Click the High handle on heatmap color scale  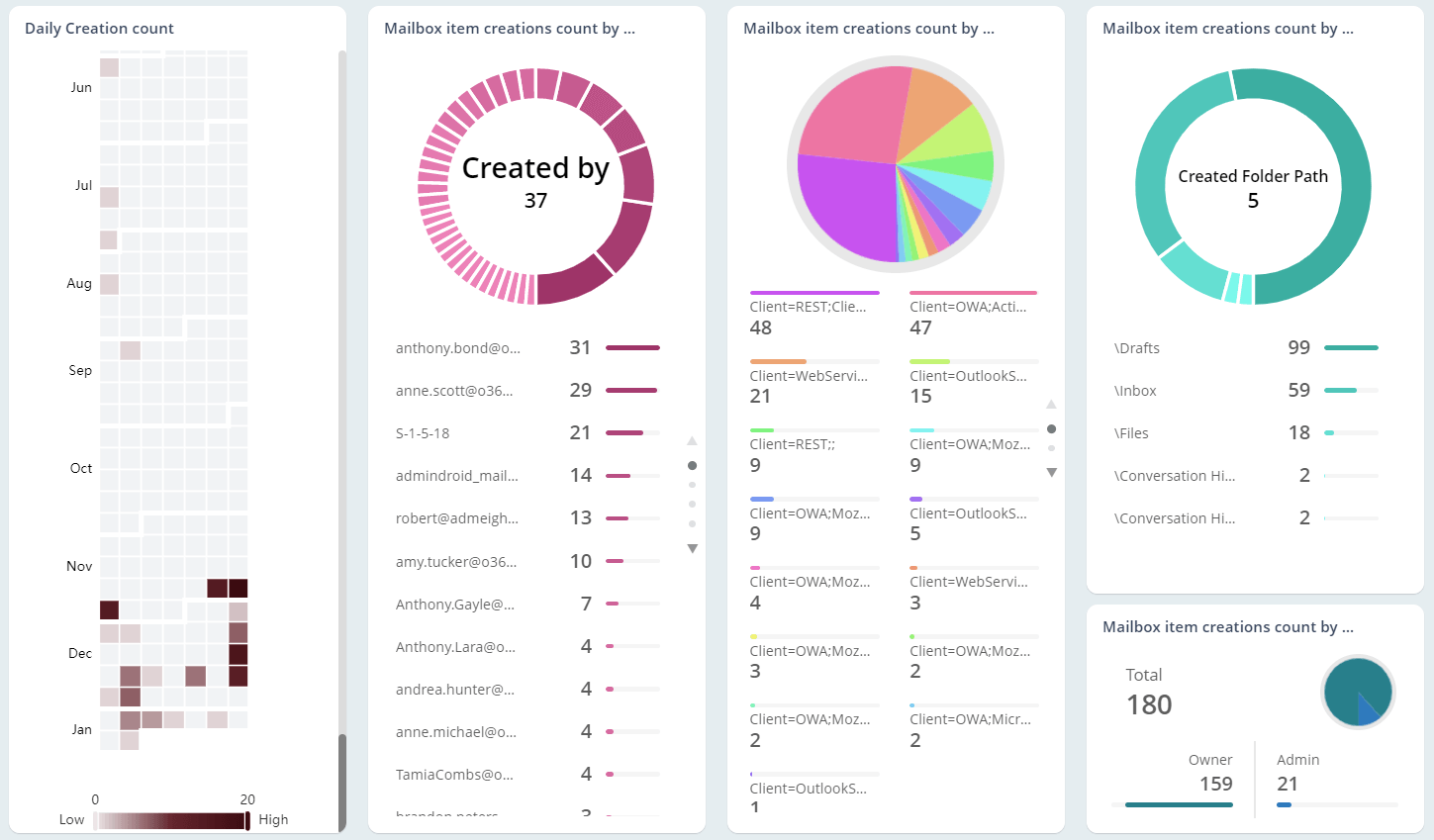click(247, 820)
